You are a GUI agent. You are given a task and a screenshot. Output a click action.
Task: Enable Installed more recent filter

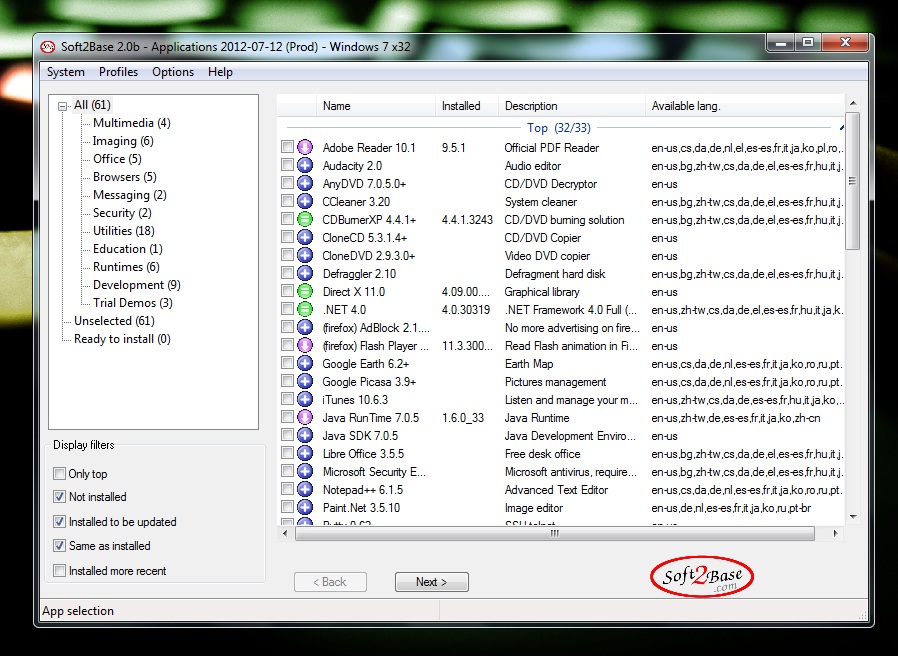(59, 571)
